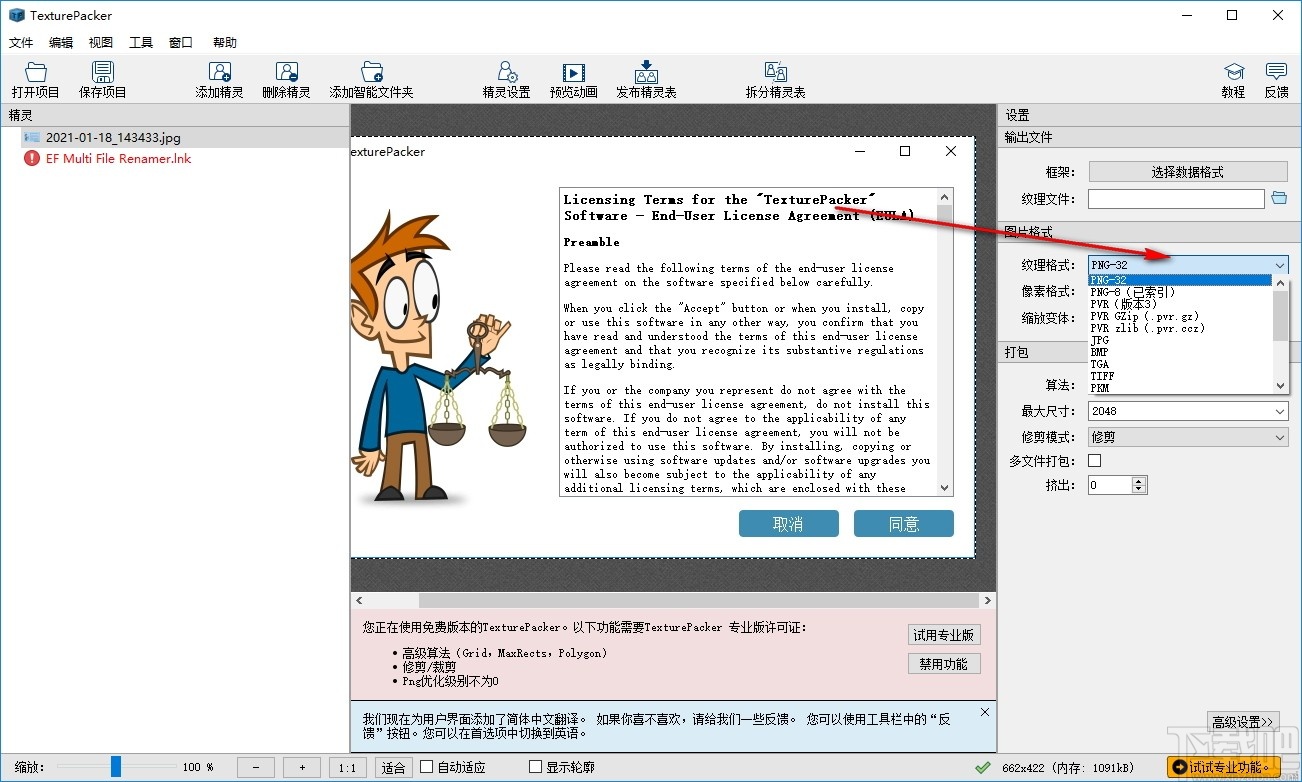Open the 最大尺寸 2048 dropdown
Screen dimensions: 1302x782
(1188, 411)
